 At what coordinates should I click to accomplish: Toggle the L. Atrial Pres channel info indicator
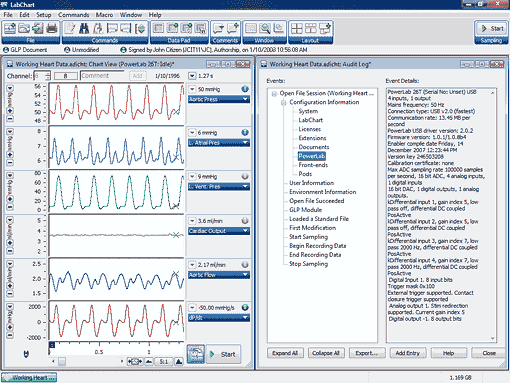pyautogui.click(x=245, y=133)
